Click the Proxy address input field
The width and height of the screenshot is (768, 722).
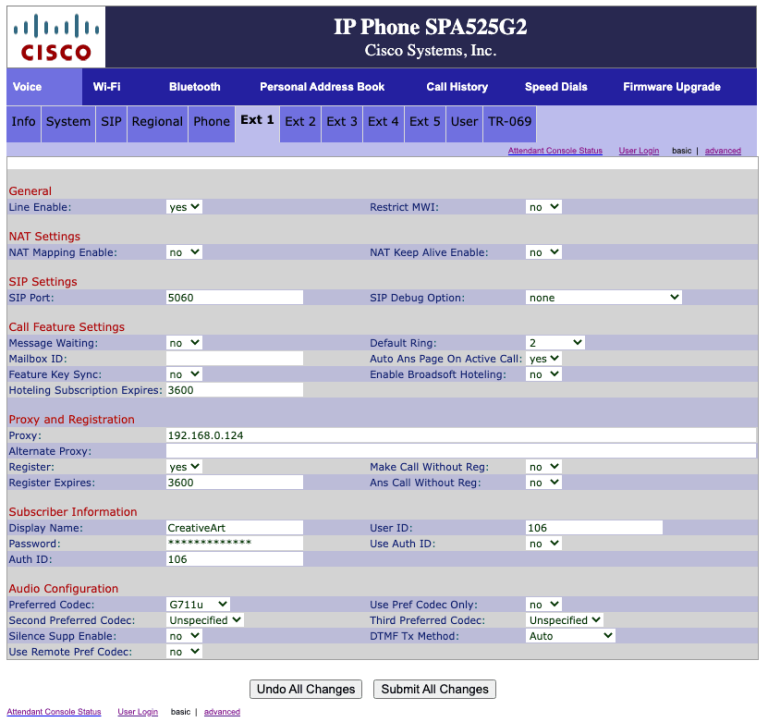click(460, 436)
